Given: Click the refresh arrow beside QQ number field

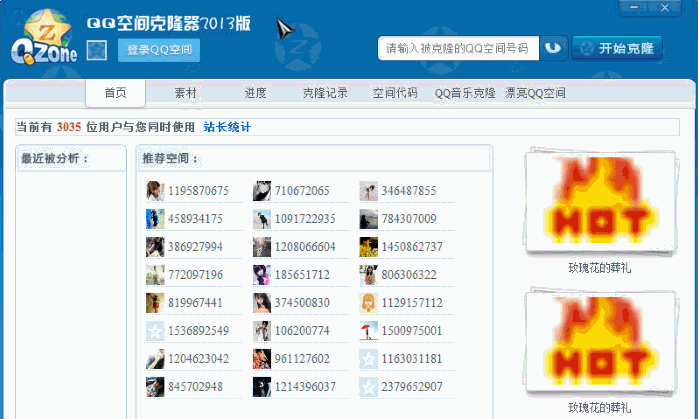Looking at the screenshot, I should click(x=553, y=48).
